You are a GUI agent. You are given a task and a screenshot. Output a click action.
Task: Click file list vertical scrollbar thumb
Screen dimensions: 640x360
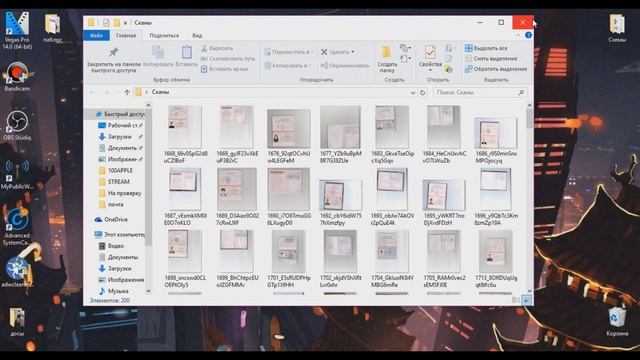coord(529,119)
